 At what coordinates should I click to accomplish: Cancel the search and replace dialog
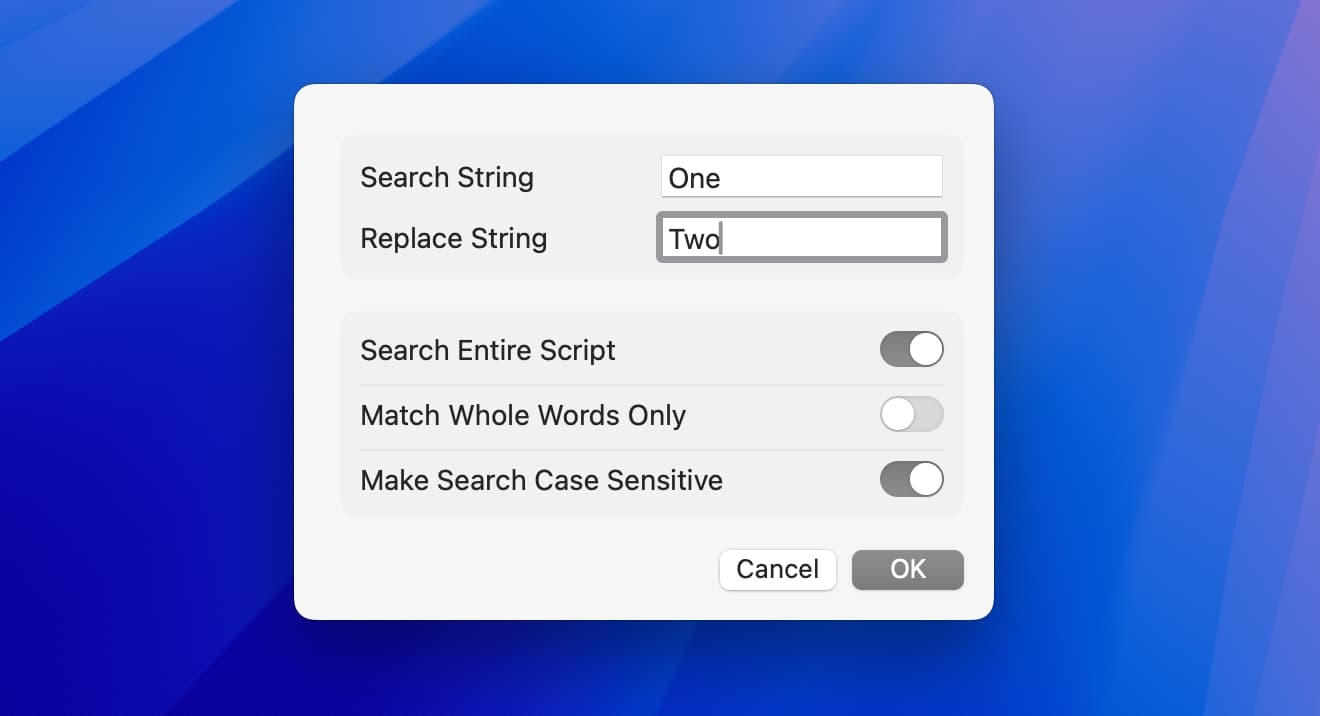coord(777,570)
